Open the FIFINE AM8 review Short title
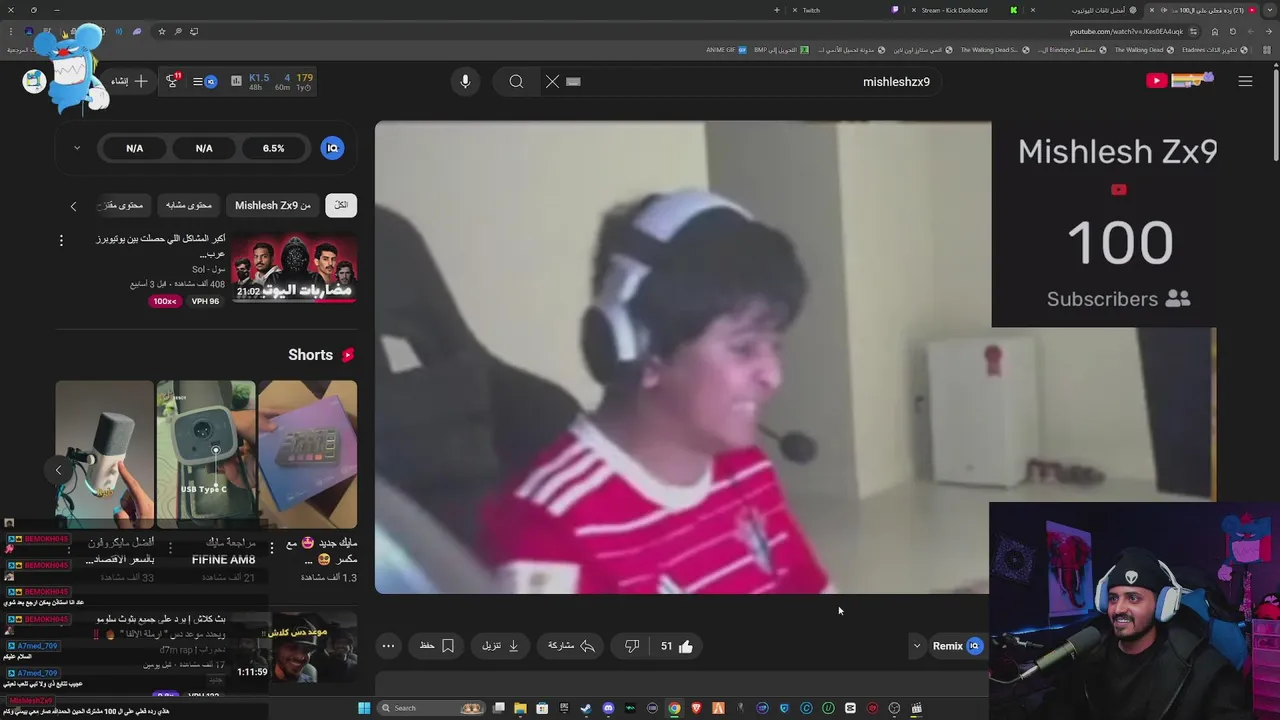The width and height of the screenshot is (1280, 720). point(222,551)
